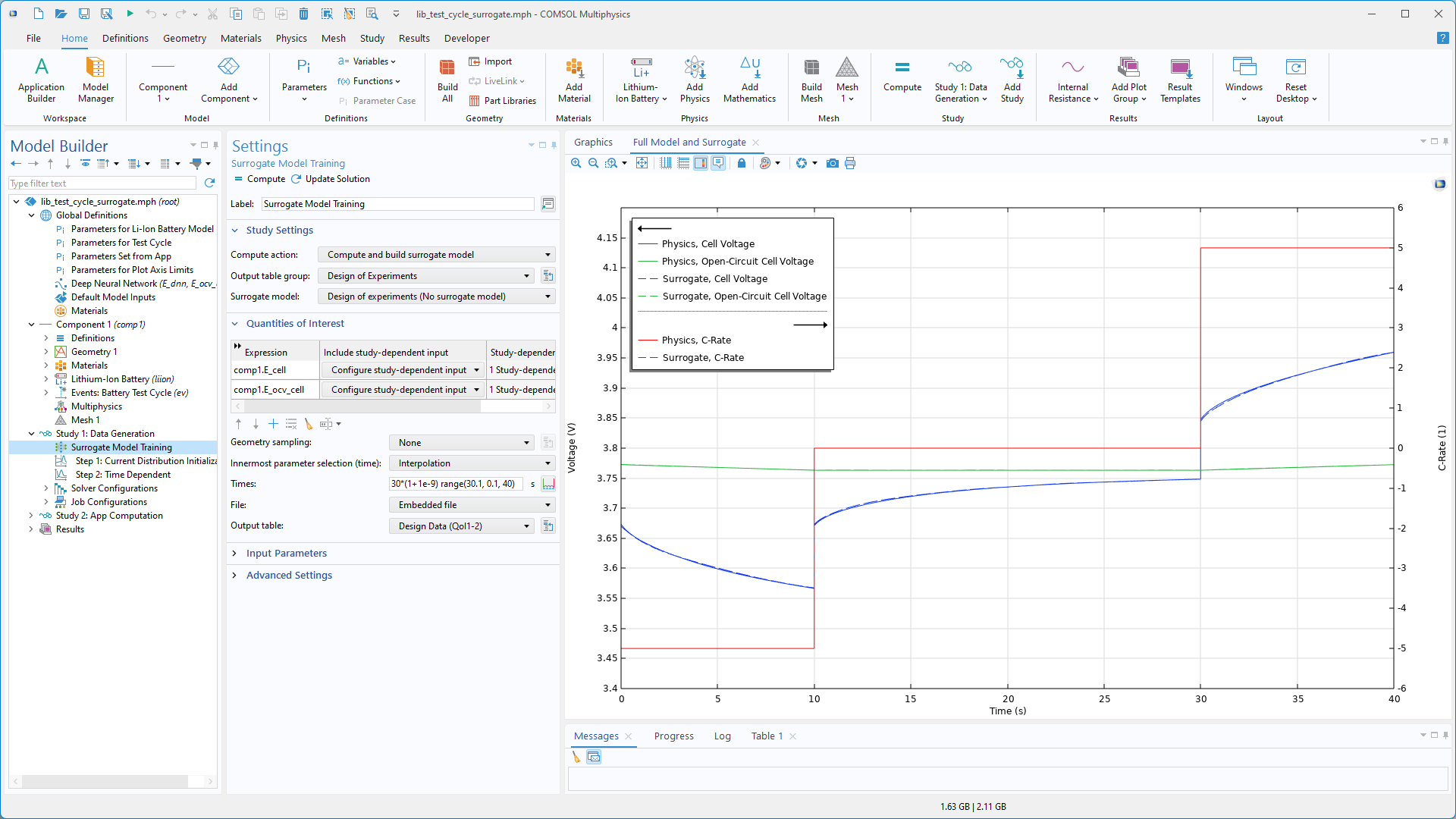Print the plot using printer icon
This screenshot has width=1456, height=819.
click(850, 163)
